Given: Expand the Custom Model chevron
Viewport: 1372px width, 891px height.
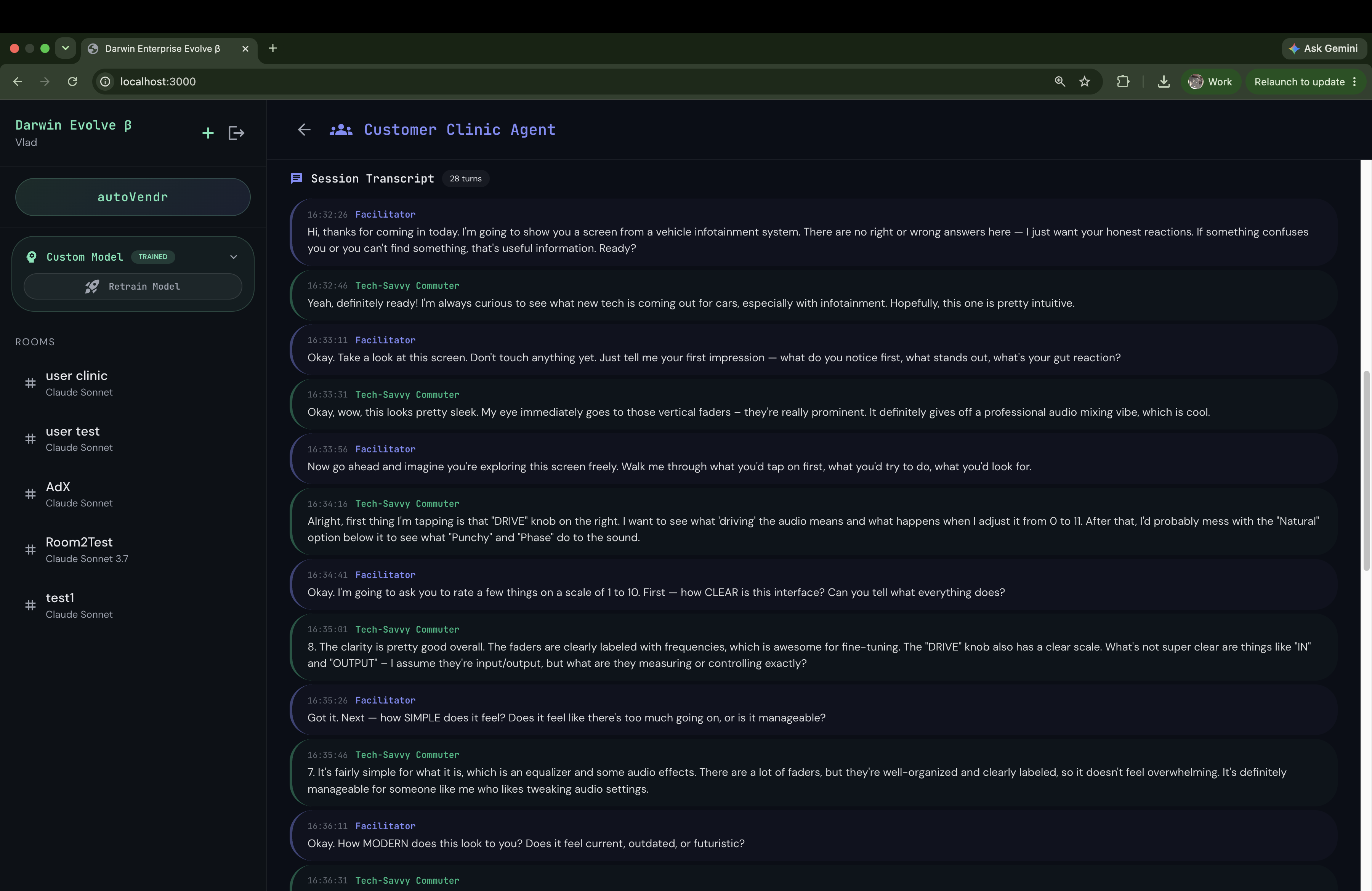Looking at the screenshot, I should click(234, 257).
